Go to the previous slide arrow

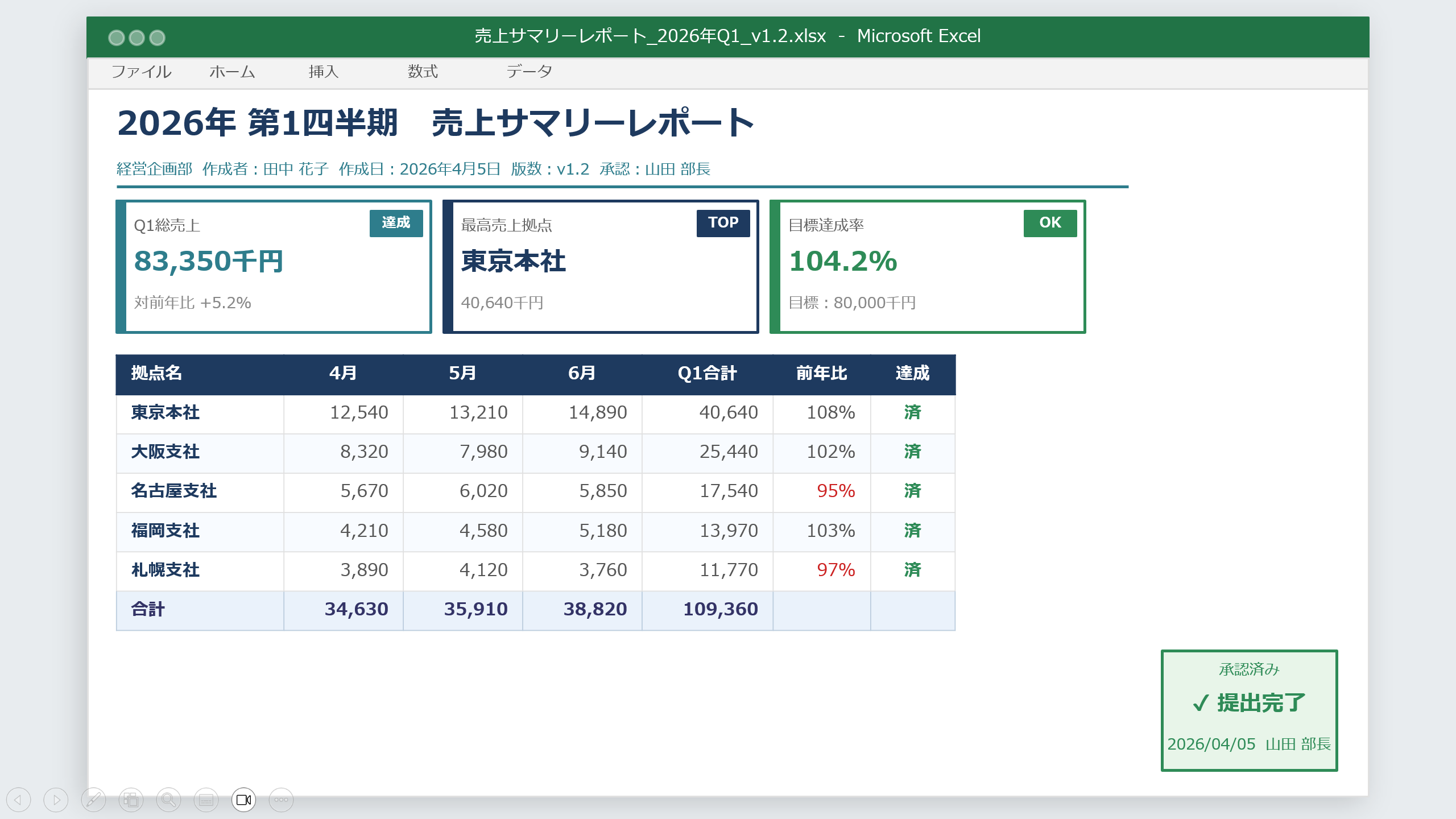tap(18, 800)
